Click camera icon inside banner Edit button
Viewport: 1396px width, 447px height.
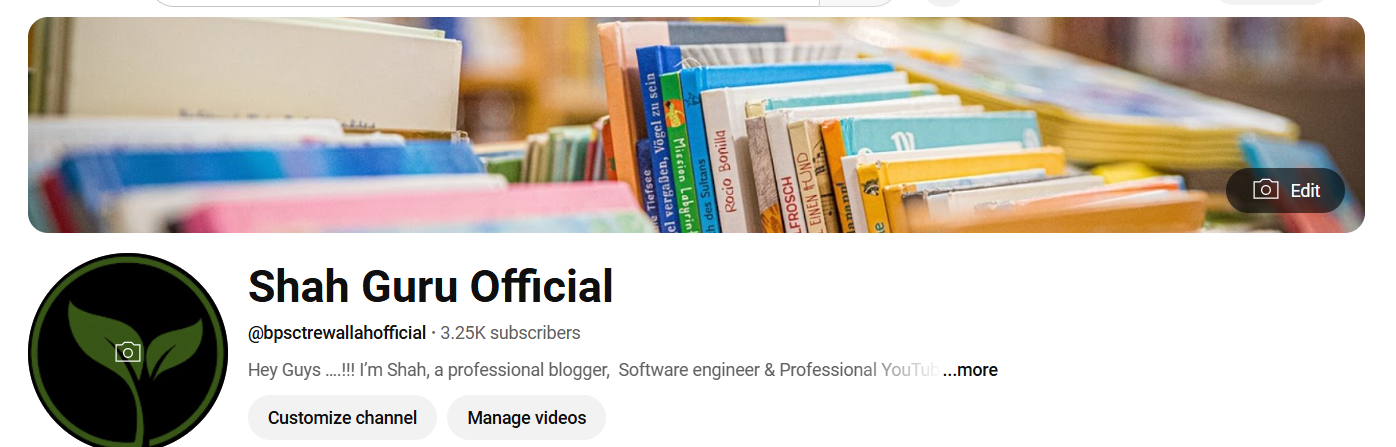pyautogui.click(x=1265, y=190)
